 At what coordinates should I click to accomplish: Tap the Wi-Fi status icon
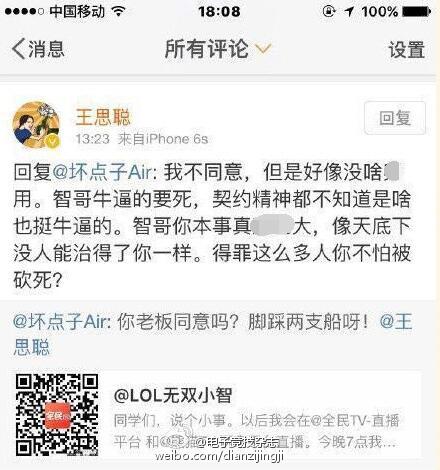[118, 11]
